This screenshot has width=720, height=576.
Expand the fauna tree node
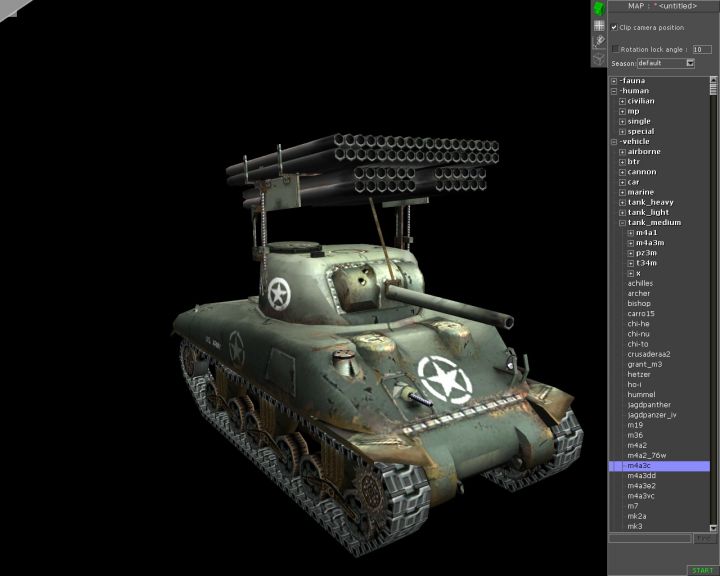pos(614,81)
